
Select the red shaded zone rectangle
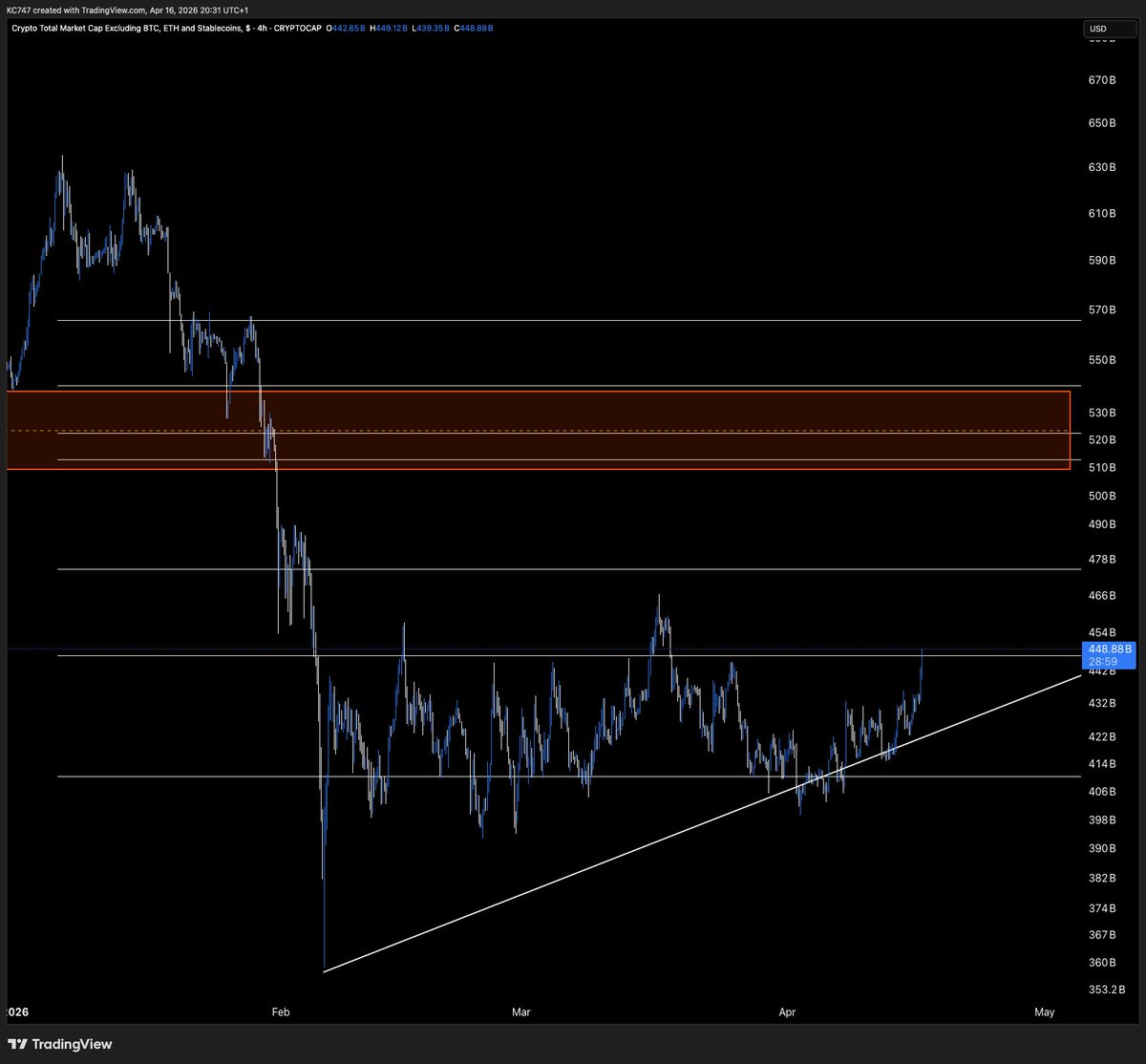coord(538,430)
